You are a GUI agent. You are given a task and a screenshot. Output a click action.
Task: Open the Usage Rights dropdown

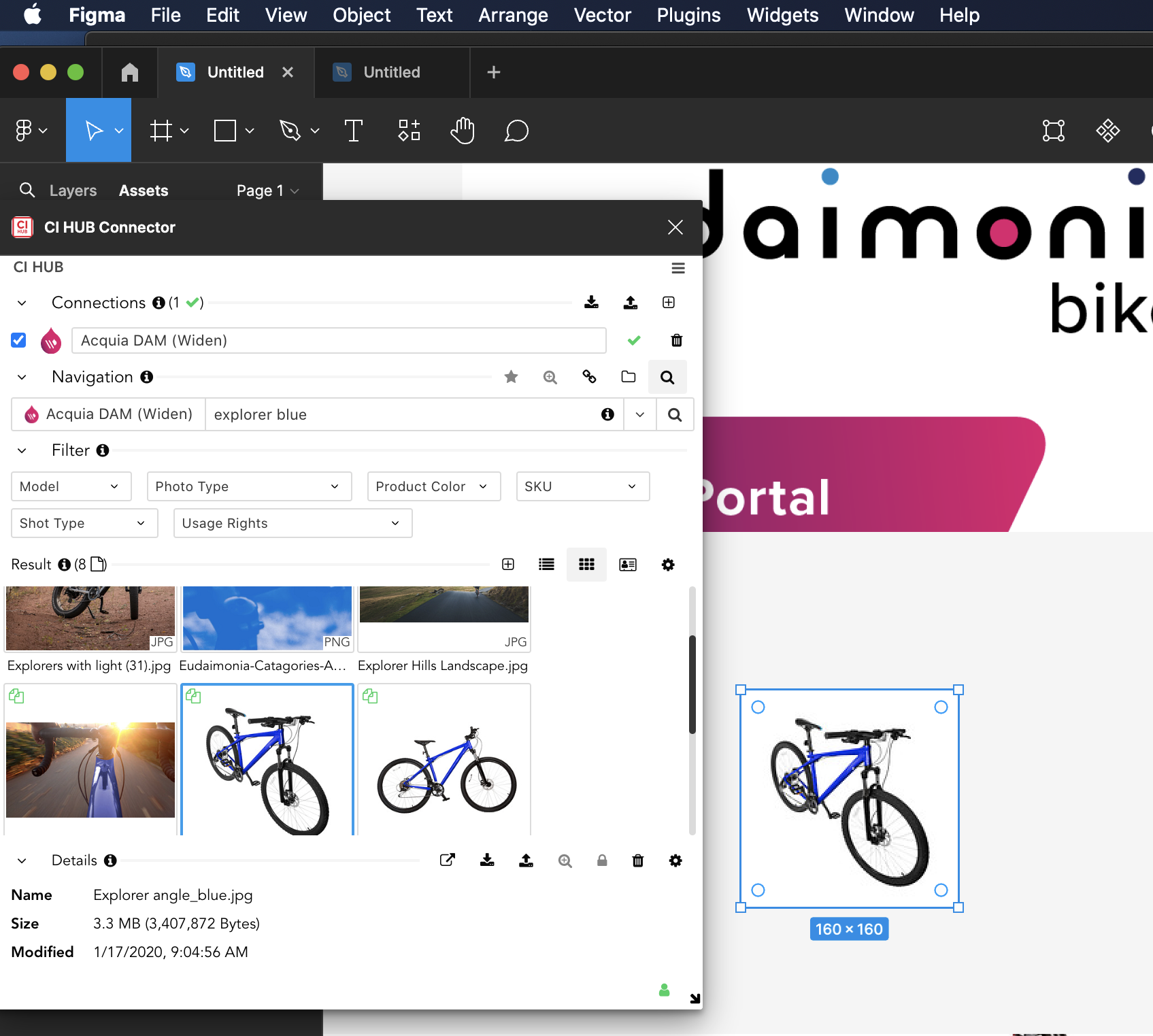(x=292, y=523)
